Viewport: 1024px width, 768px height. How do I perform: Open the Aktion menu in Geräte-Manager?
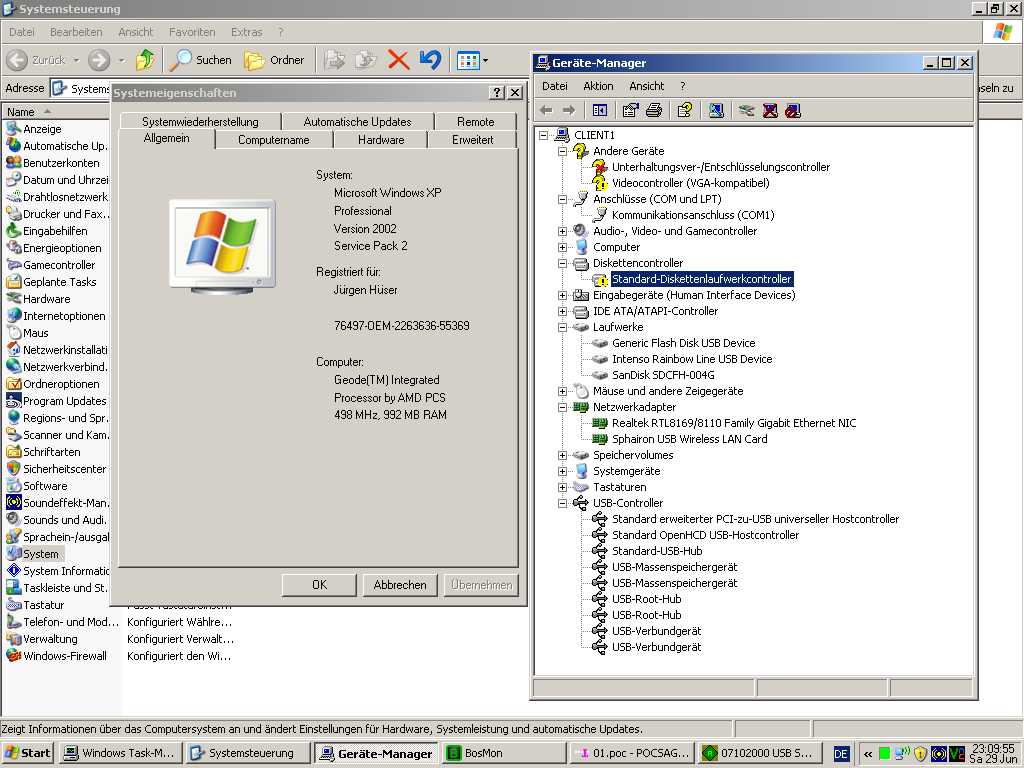598,86
